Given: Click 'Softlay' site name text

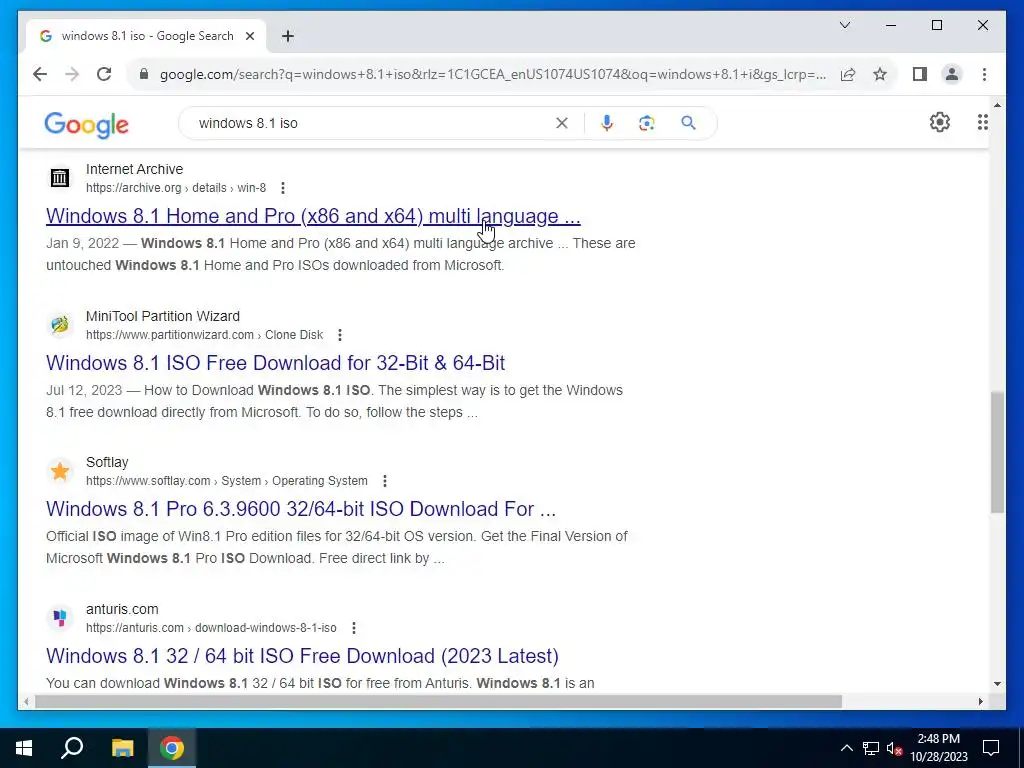Looking at the screenshot, I should pyautogui.click(x=107, y=462).
